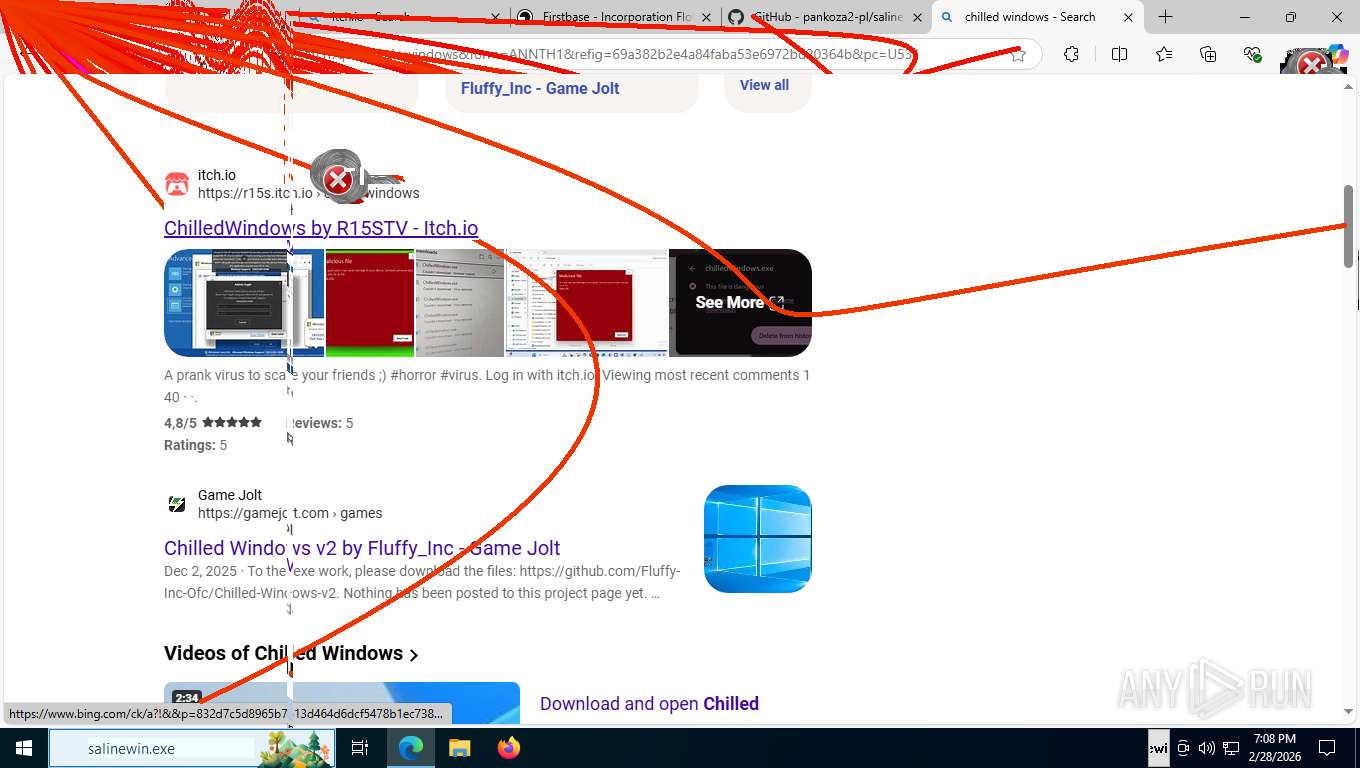Image resolution: width=1360 pixels, height=768 pixels.
Task: Click the itch.io site name text
Action: (217, 175)
